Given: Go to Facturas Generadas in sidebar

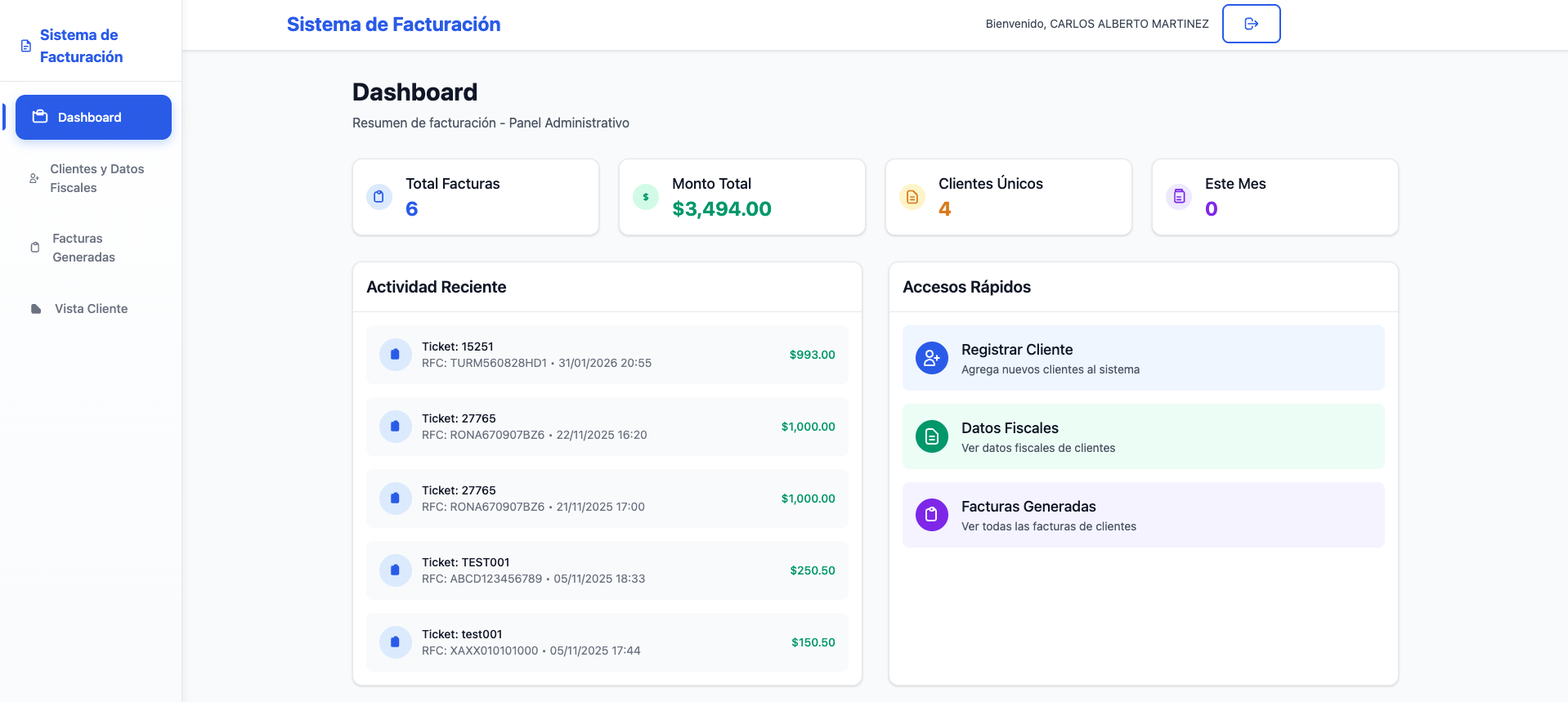Looking at the screenshot, I should coord(83,248).
